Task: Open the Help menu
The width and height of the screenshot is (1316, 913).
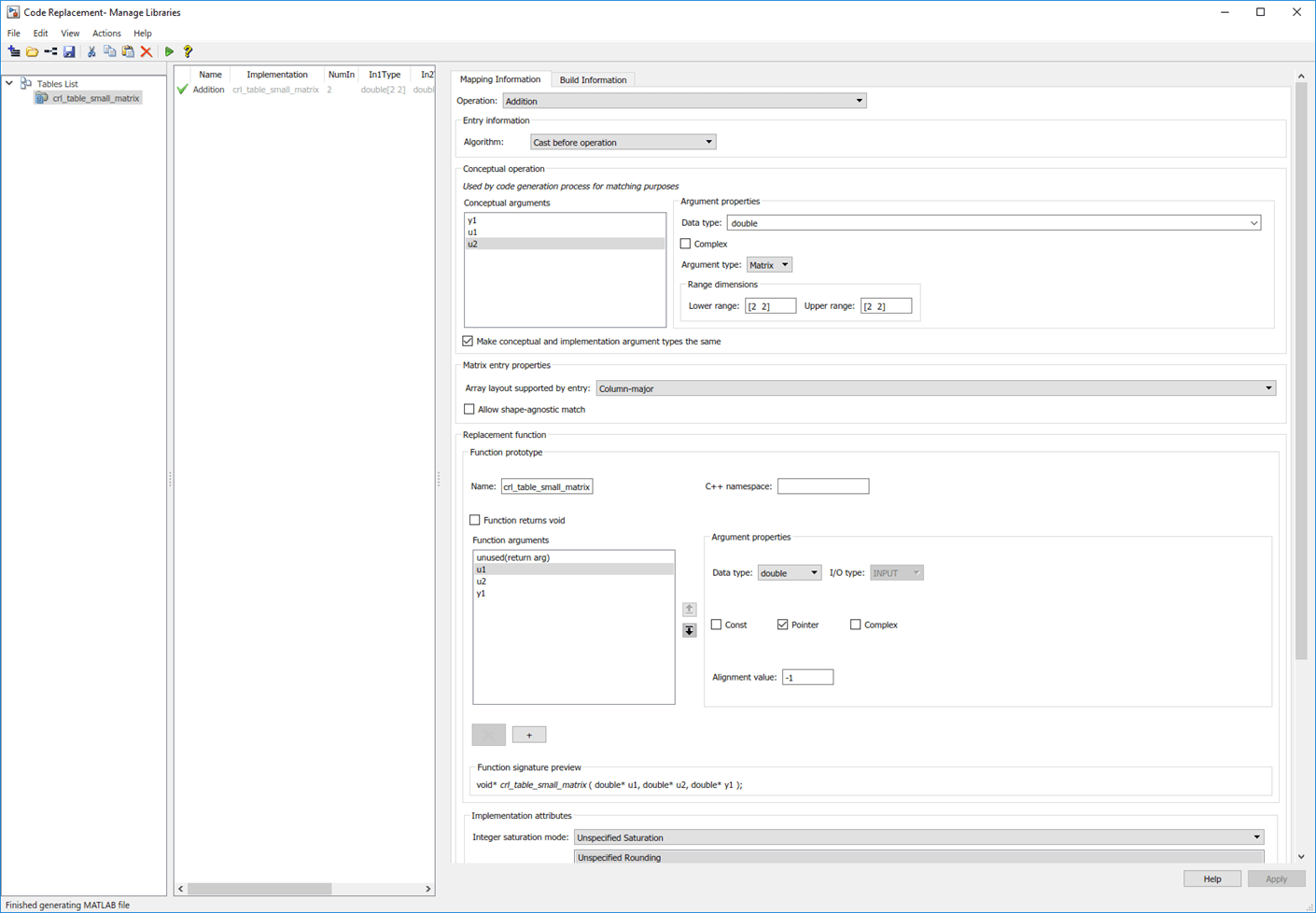Action: point(143,33)
